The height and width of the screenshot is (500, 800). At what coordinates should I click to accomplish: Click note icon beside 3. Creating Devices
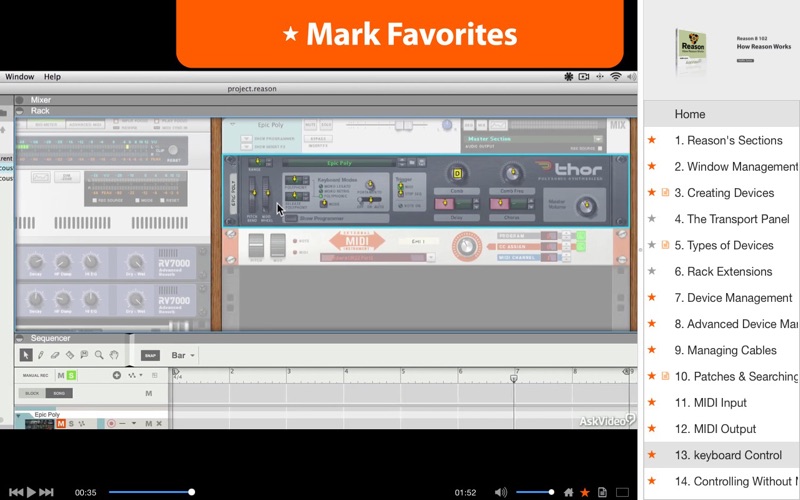(665, 192)
